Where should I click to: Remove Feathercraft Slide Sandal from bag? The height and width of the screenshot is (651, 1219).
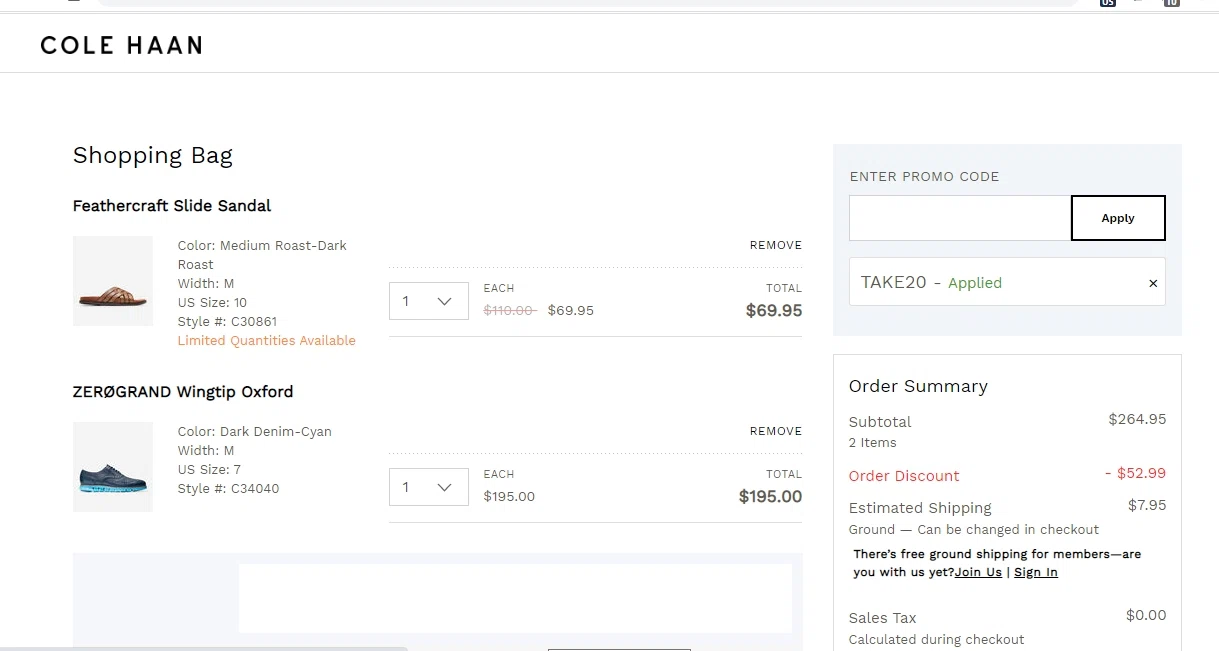click(776, 245)
